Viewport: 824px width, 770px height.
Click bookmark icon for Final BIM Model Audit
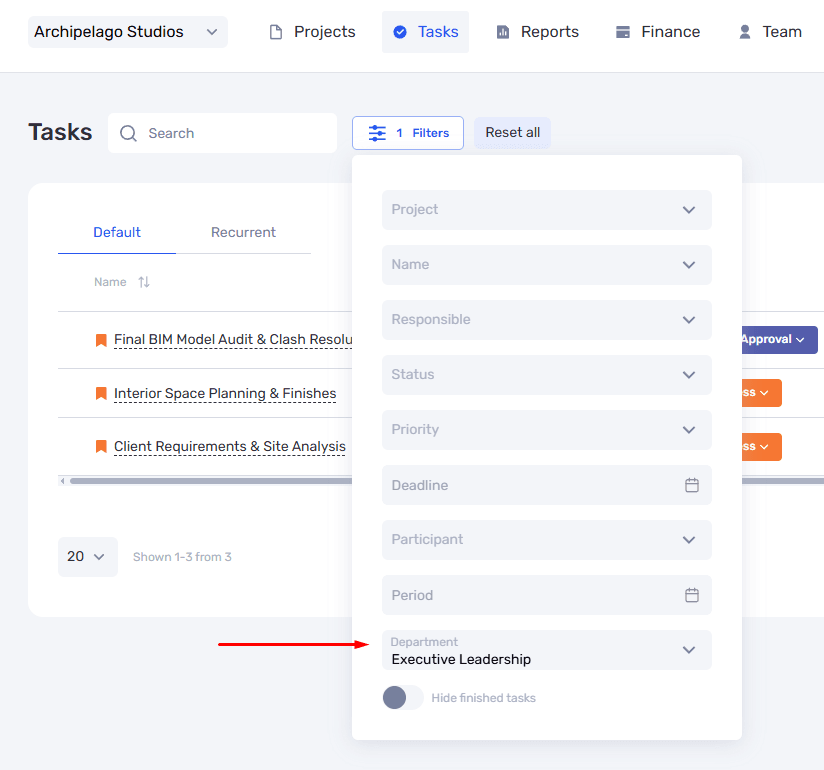(101, 340)
